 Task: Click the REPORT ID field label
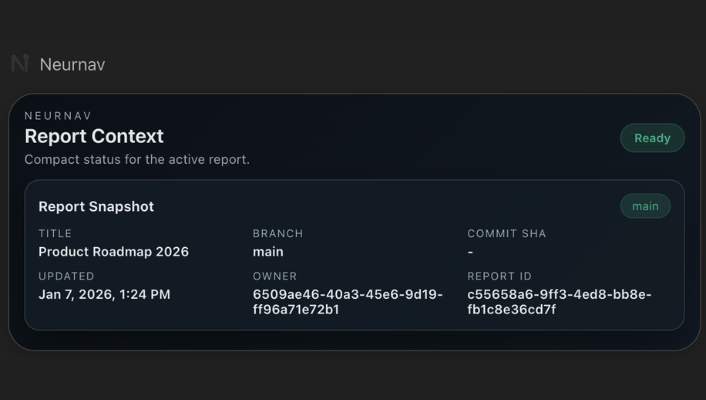click(x=500, y=276)
